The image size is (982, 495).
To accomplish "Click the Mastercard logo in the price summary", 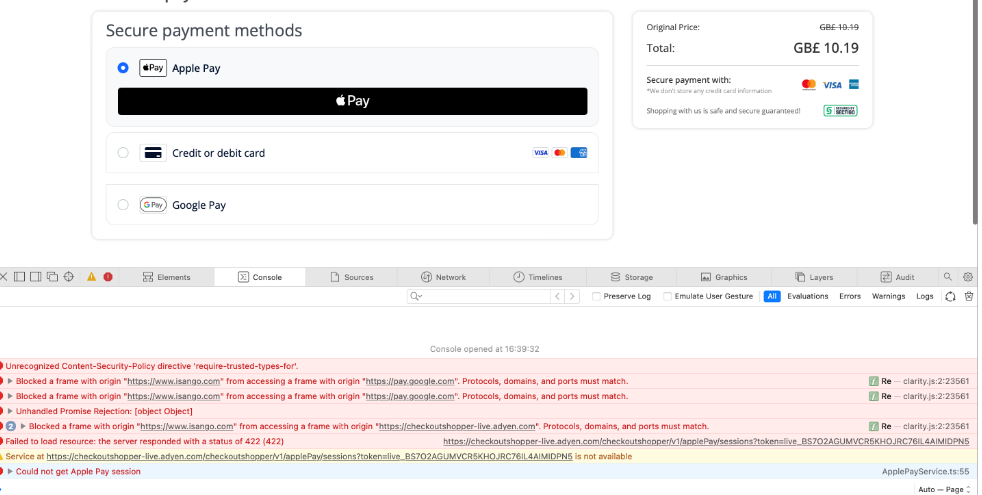I will (x=809, y=85).
